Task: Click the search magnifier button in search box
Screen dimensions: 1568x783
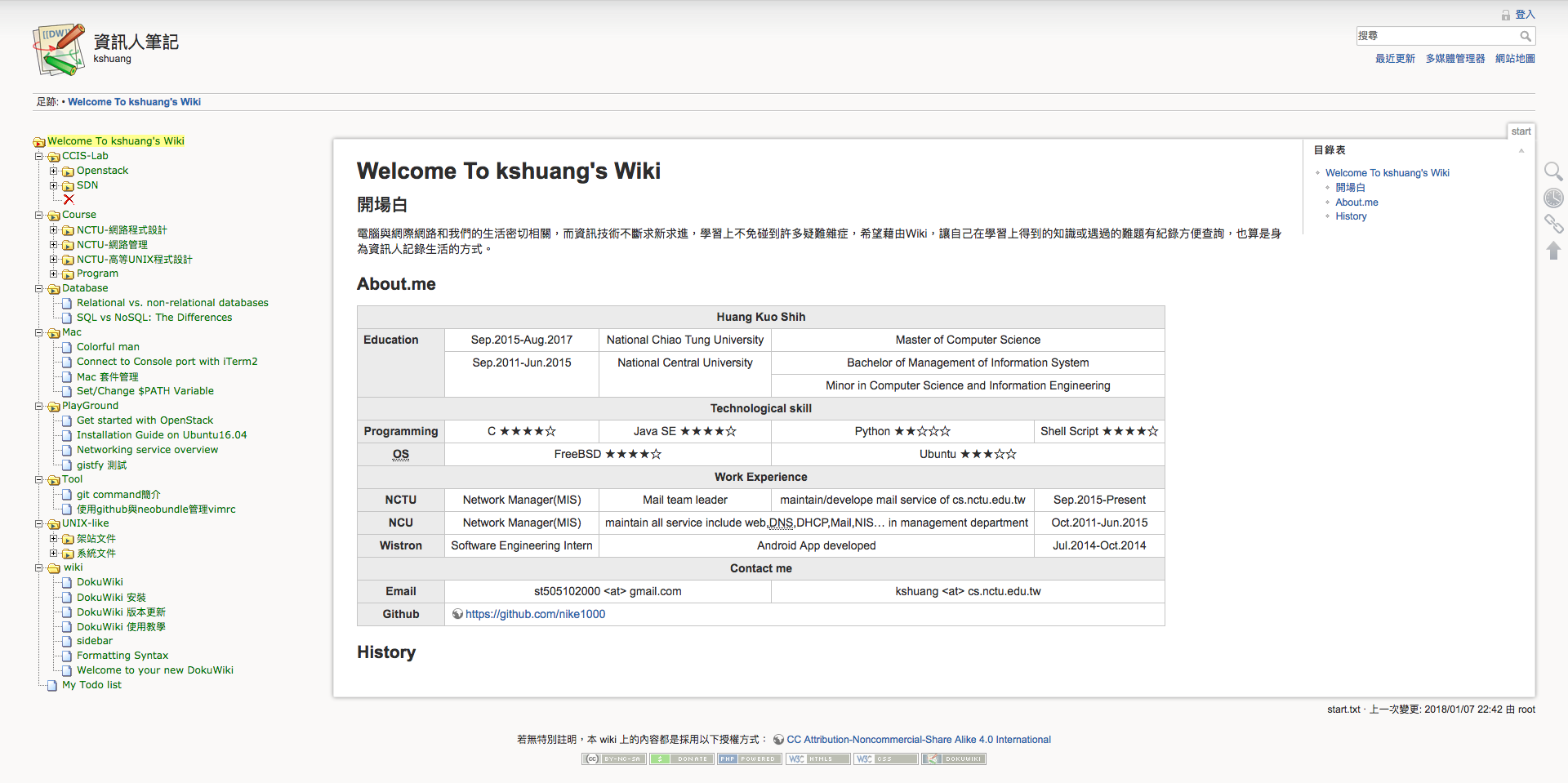Action: [1525, 36]
